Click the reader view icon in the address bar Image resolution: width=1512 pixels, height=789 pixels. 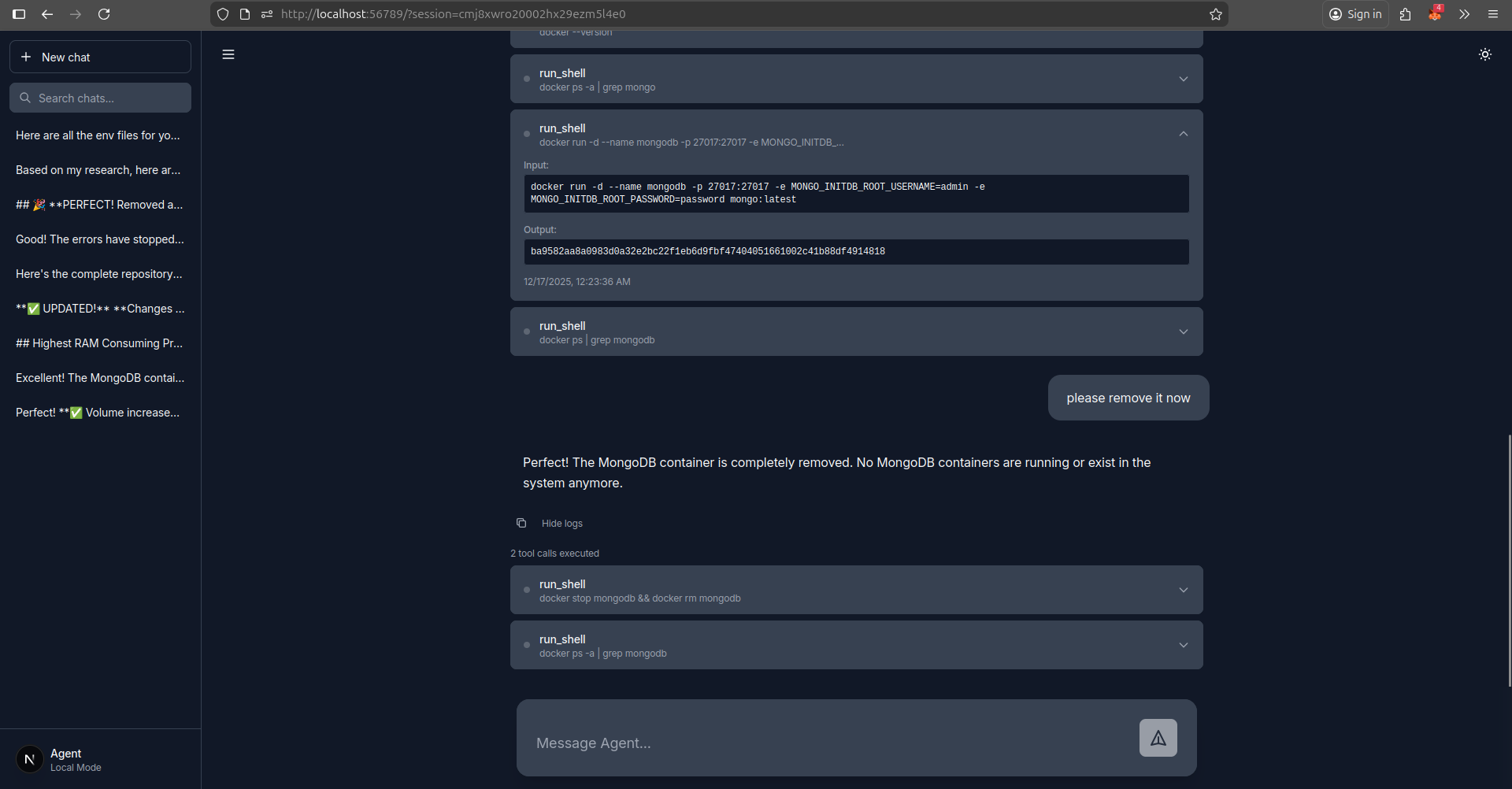tap(244, 14)
